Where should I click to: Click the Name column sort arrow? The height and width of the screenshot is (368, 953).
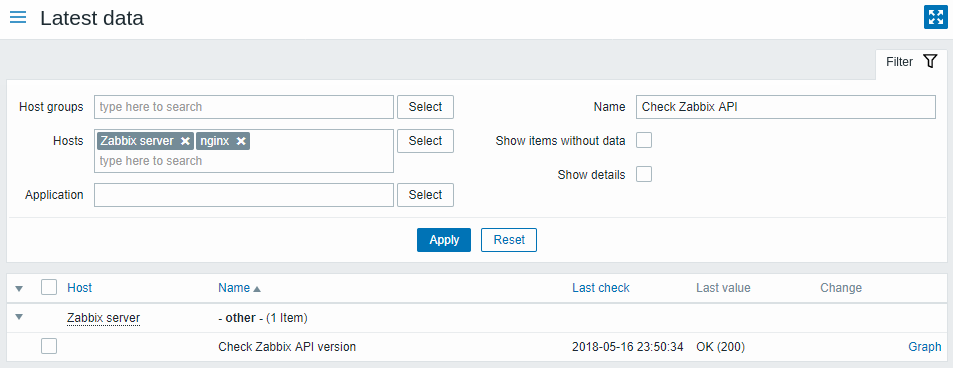click(x=257, y=288)
